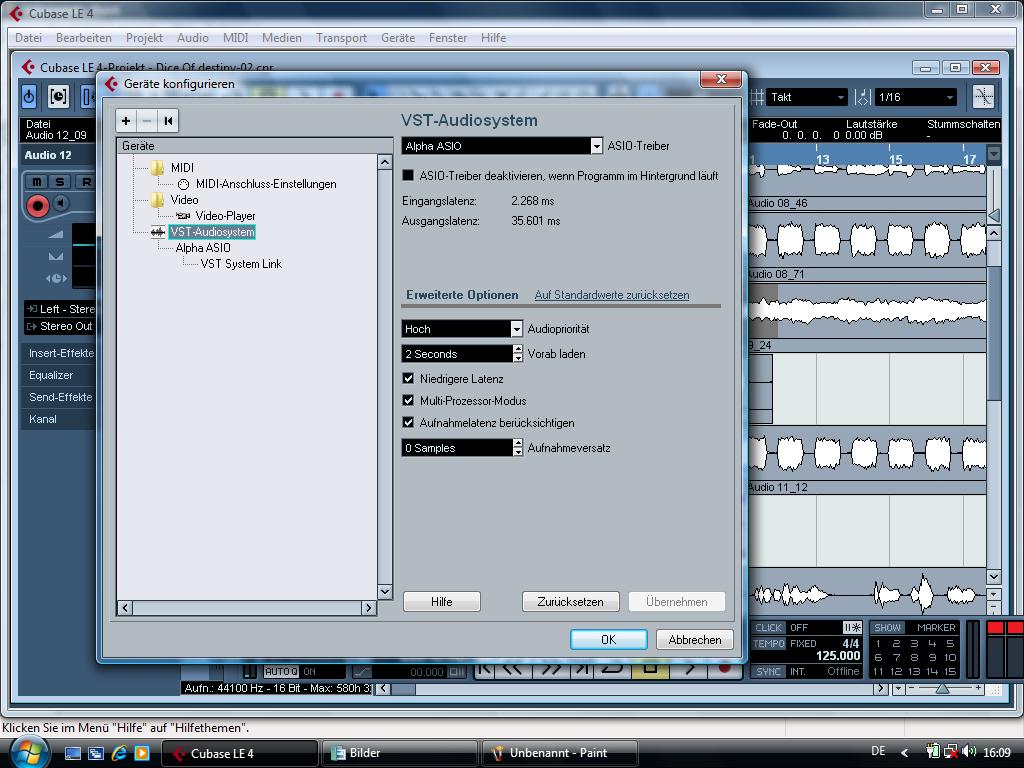Select VST-Audiosystem in the device tree
The height and width of the screenshot is (768, 1024).
pos(212,232)
